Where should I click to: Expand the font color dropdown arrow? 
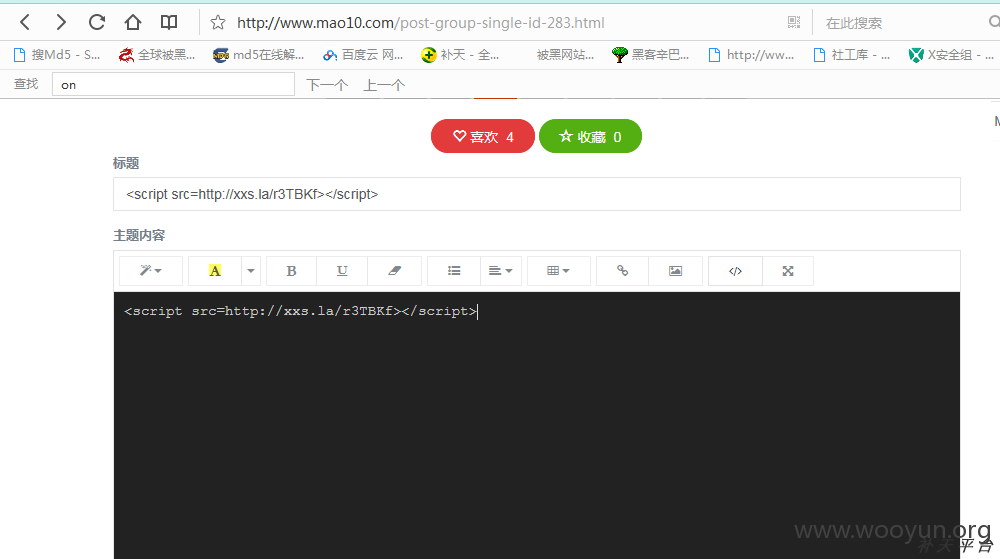pyautogui.click(x=251, y=271)
